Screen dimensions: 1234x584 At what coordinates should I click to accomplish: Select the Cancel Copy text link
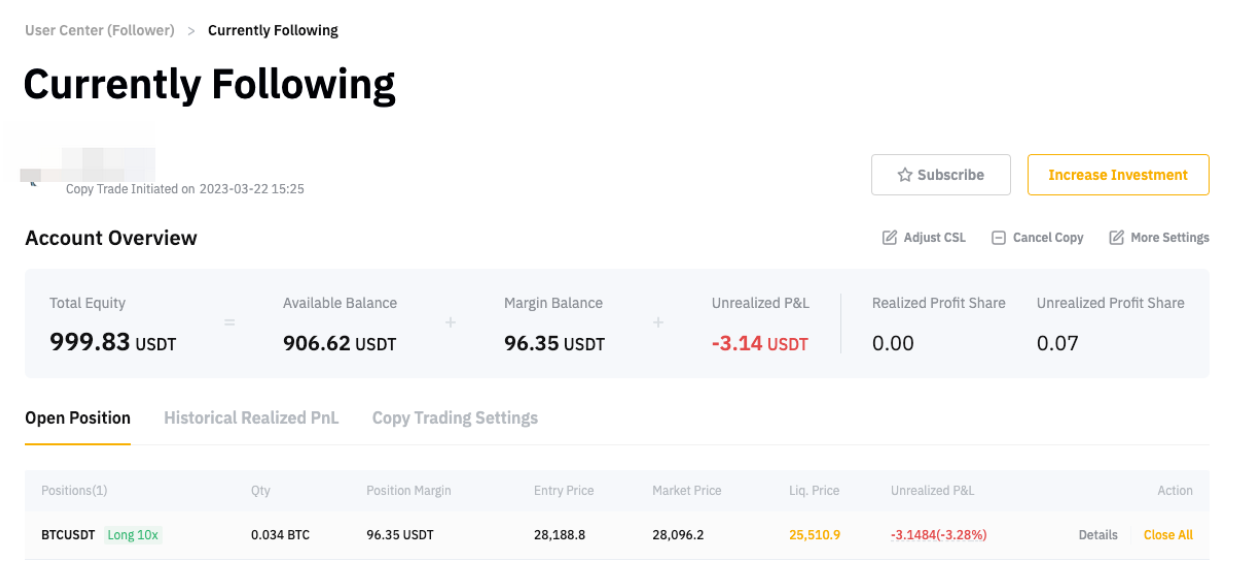(x=1047, y=238)
